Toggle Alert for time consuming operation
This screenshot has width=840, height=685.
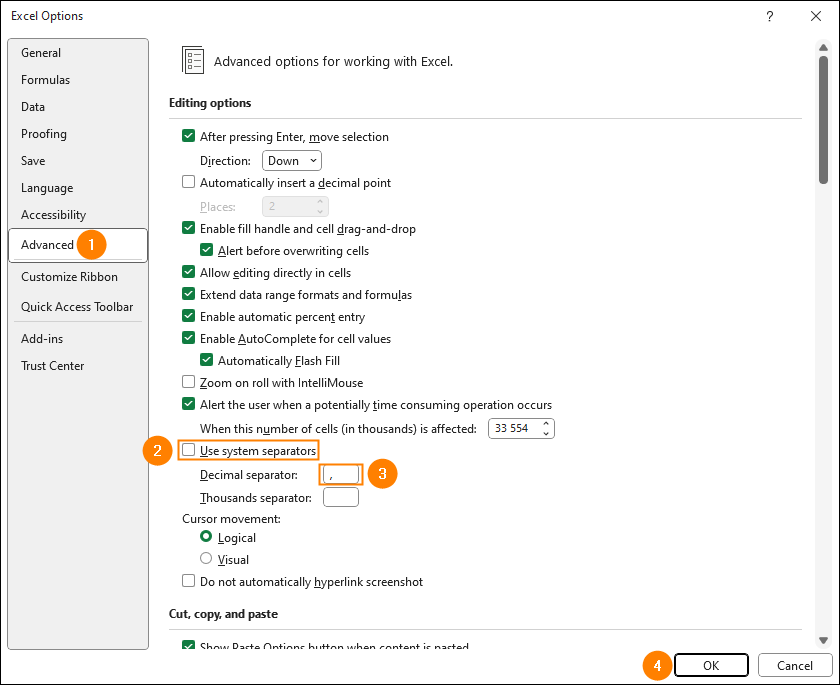pyautogui.click(x=188, y=403)
